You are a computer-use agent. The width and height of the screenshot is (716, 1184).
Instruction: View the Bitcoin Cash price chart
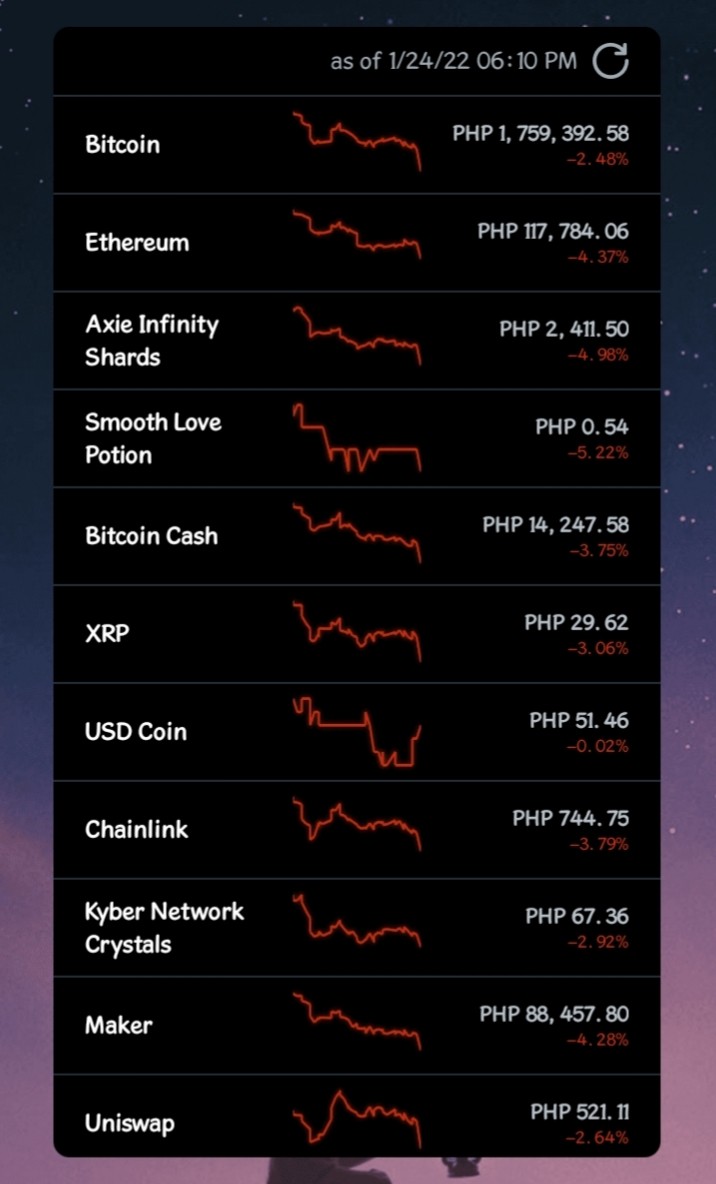pyautogui.click(x=356, y=534)
